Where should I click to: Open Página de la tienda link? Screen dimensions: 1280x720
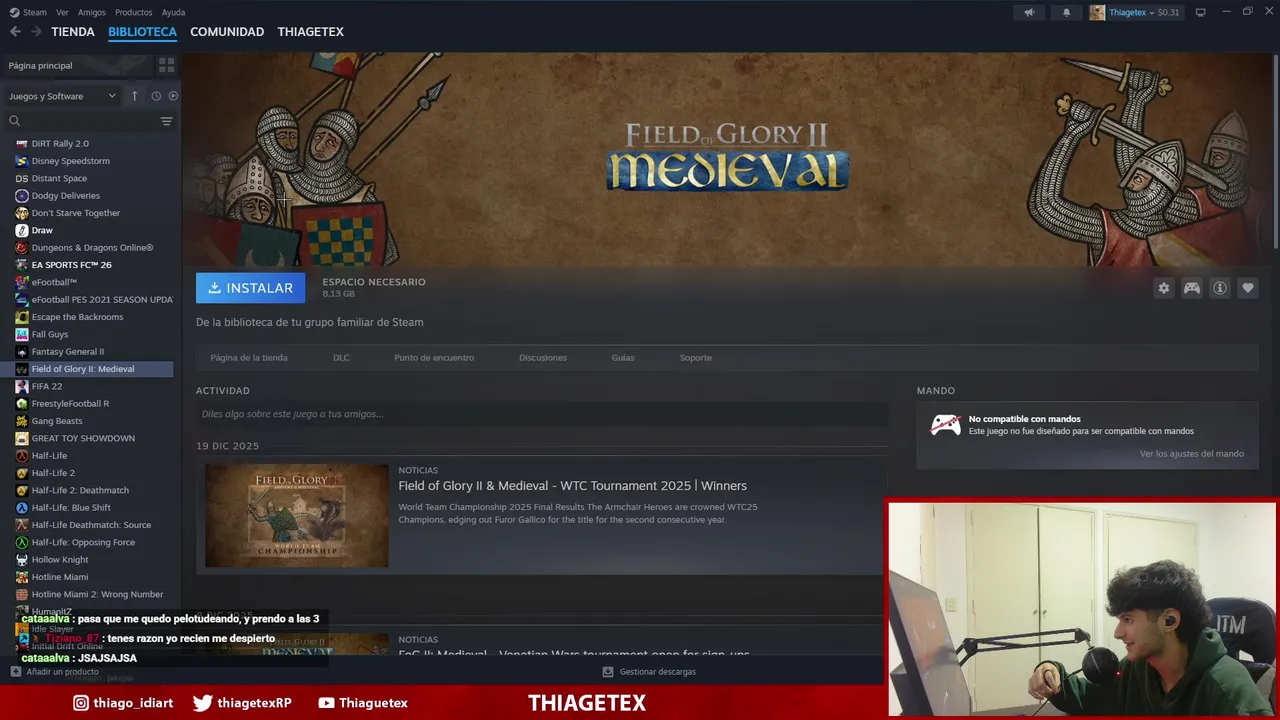click(249, 358)
